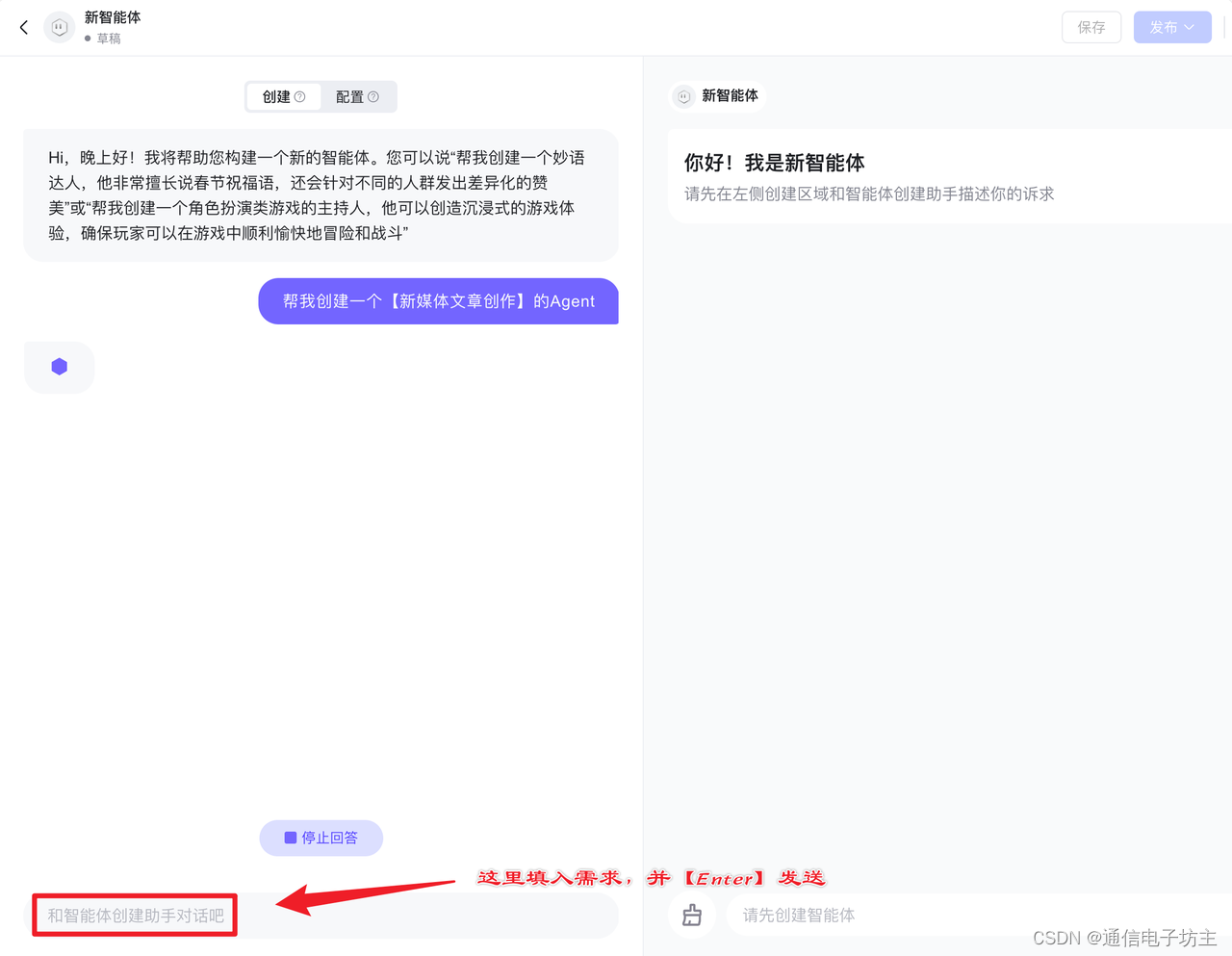Click the purple message 帮我创建一个【新媒体文章创作】的Agent

tap(438, 301)
